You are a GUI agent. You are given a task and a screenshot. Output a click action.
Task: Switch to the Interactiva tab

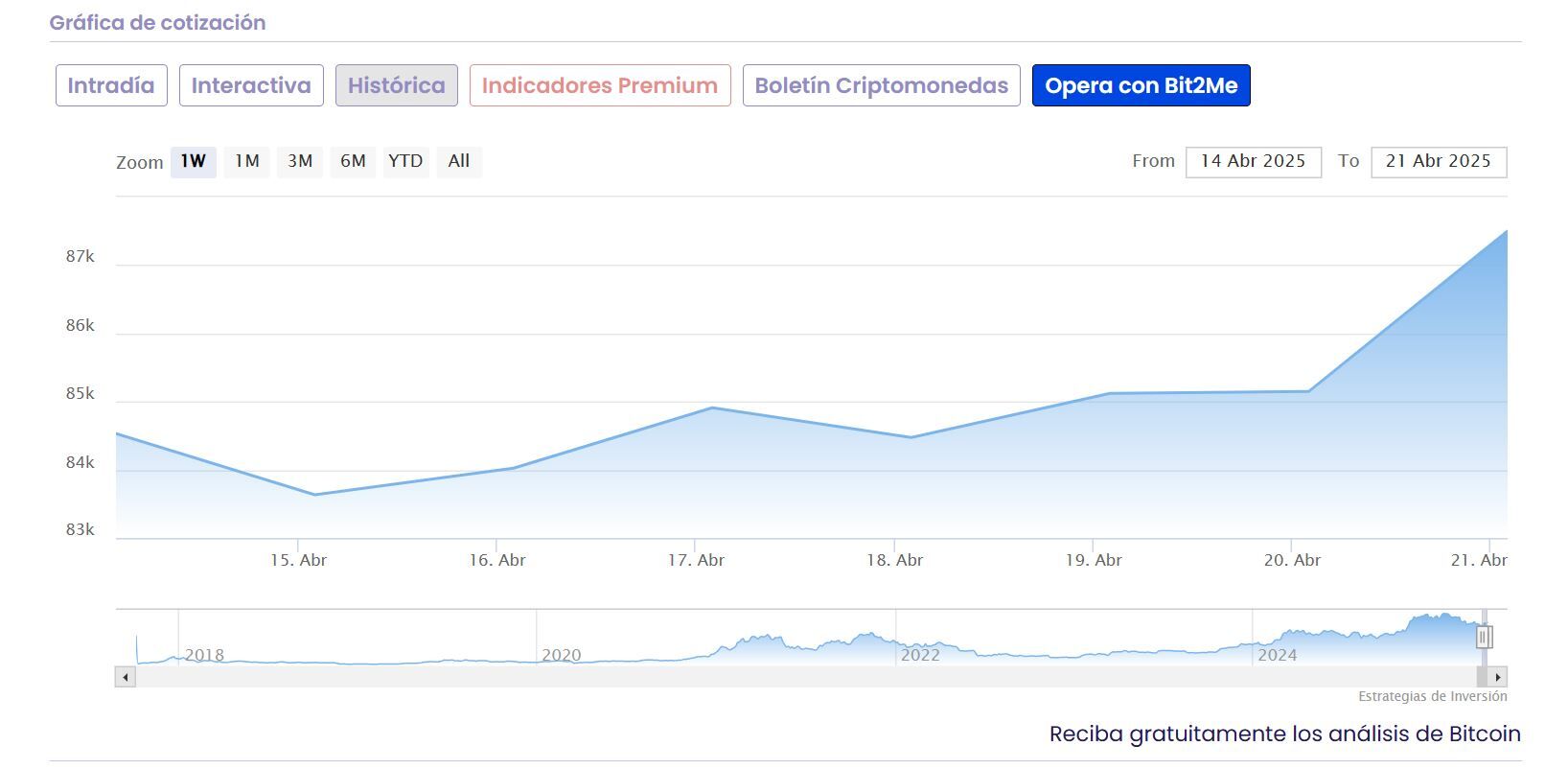[x=251, y=85]
